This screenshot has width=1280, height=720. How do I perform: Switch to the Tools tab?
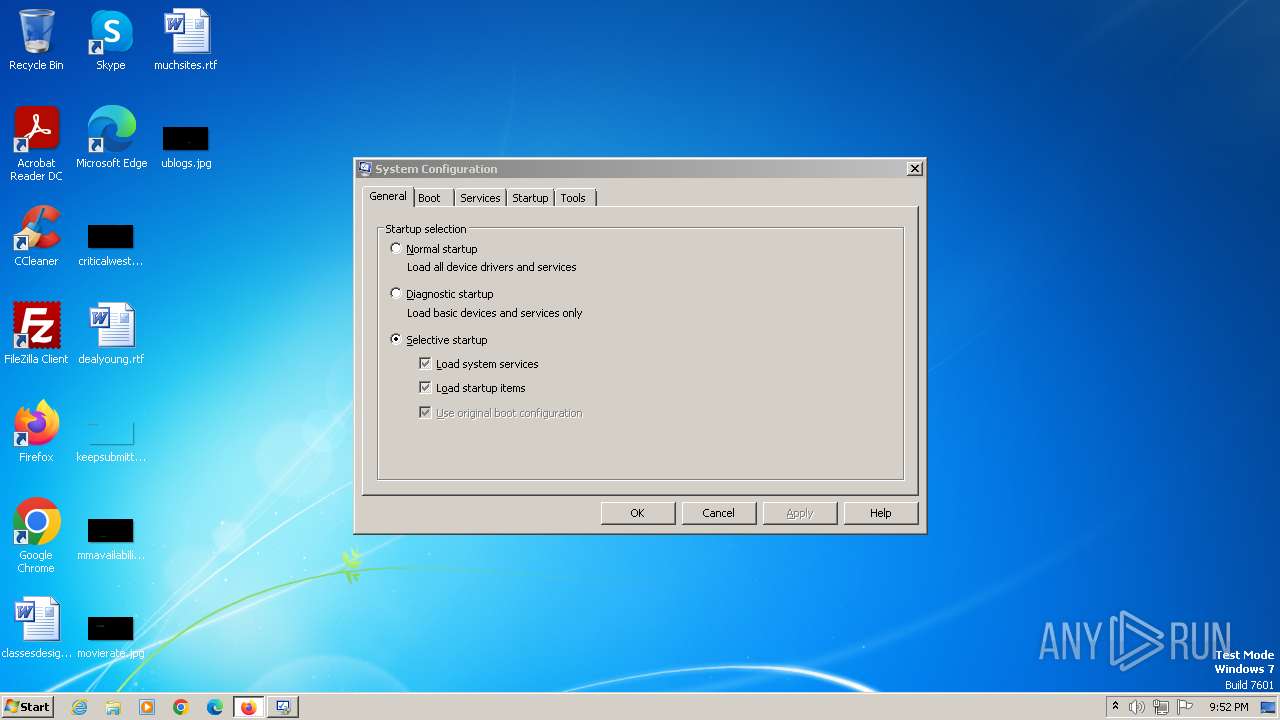pyautogui.click(x=573, y=198)
